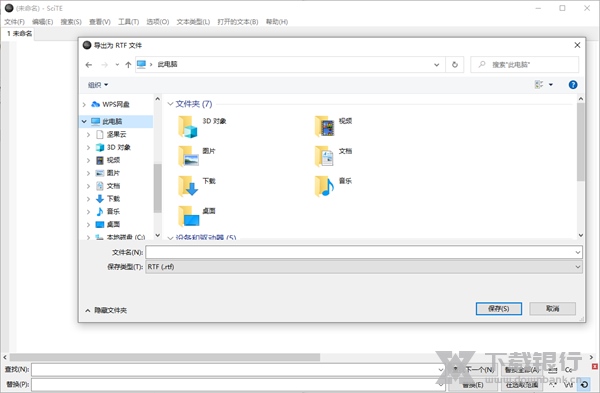Select 此电脑 in navigation tree
Screen dimensions: 600x393
(112, 121)
